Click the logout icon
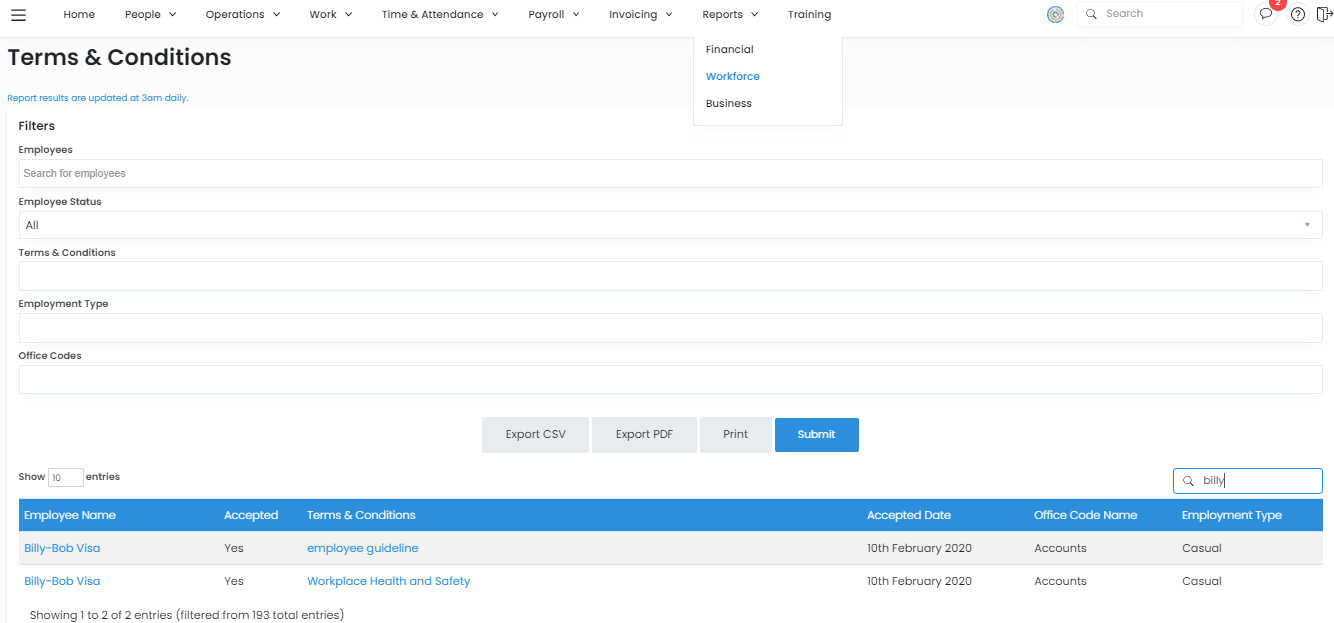The image size is (1334, 623). click(1324, 14)
